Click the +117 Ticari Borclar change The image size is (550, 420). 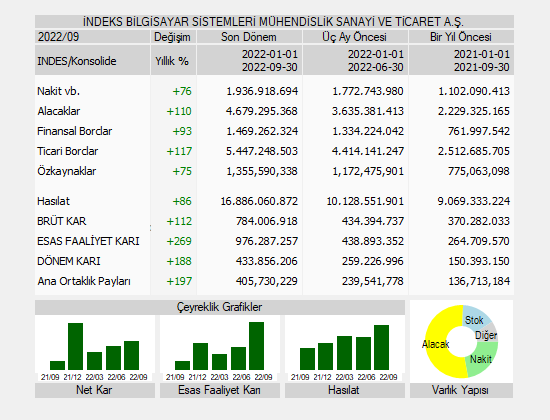point(179,151)
